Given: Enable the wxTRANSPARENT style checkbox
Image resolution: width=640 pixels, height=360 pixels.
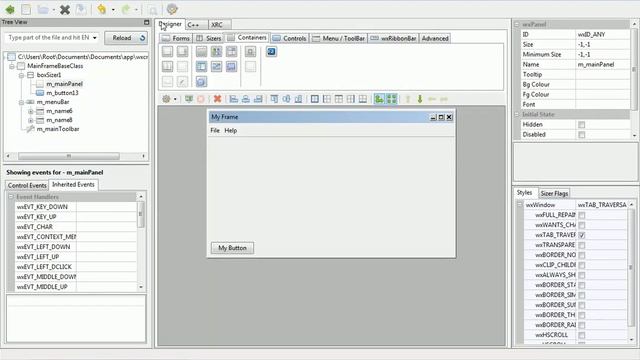Looking at the screenshot, I should (x=582, y=245).
